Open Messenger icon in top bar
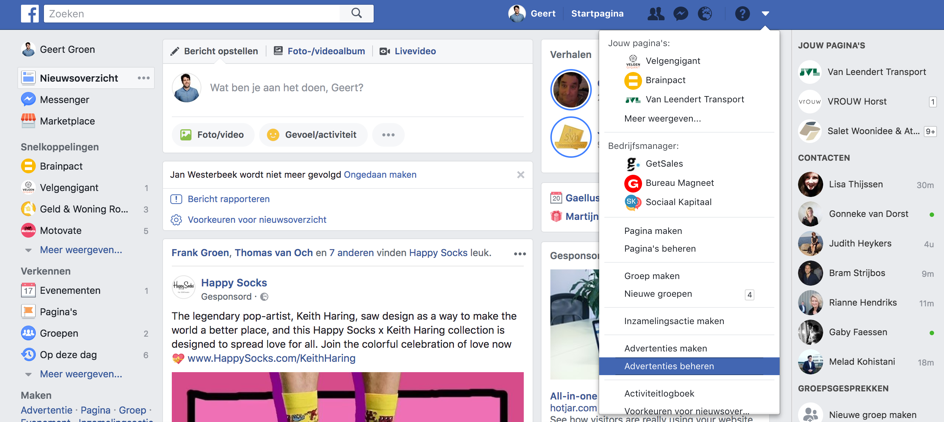Image resolution: width=944 pixels, height=422 pixels. (x=681, y=13)
